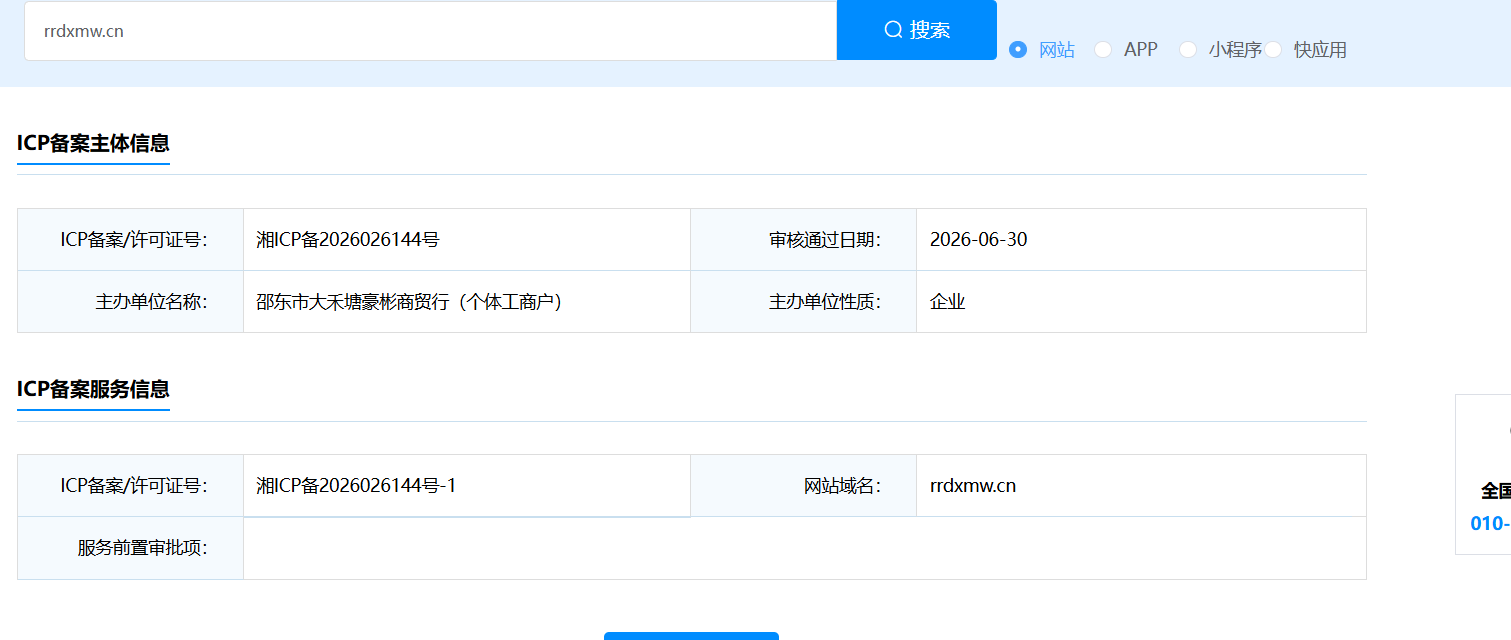Click the approval date 2026-06-30
This screenshot has width=1511, height=640.
click(978, 240)
